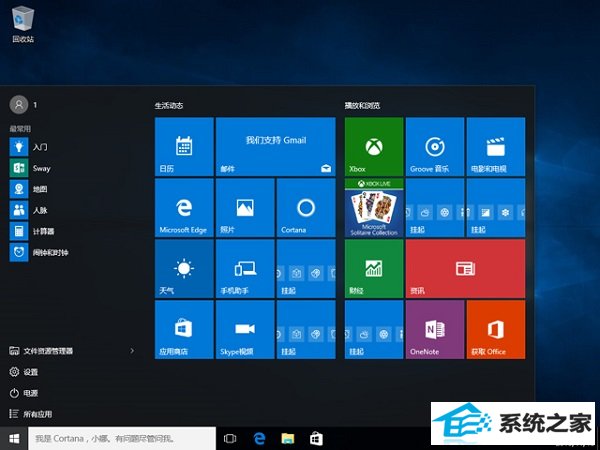Click the Cortana search box

[122, 439]
